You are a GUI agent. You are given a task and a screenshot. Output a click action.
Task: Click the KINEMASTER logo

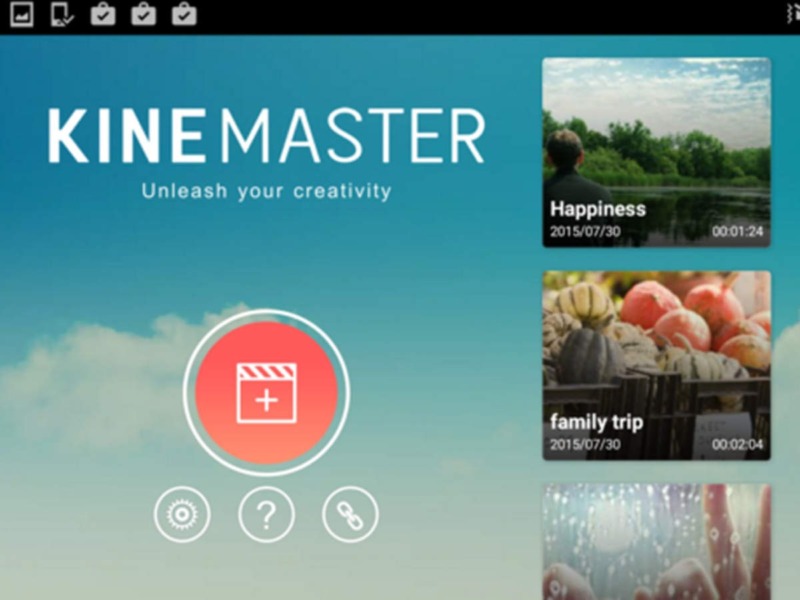(270, 135)
